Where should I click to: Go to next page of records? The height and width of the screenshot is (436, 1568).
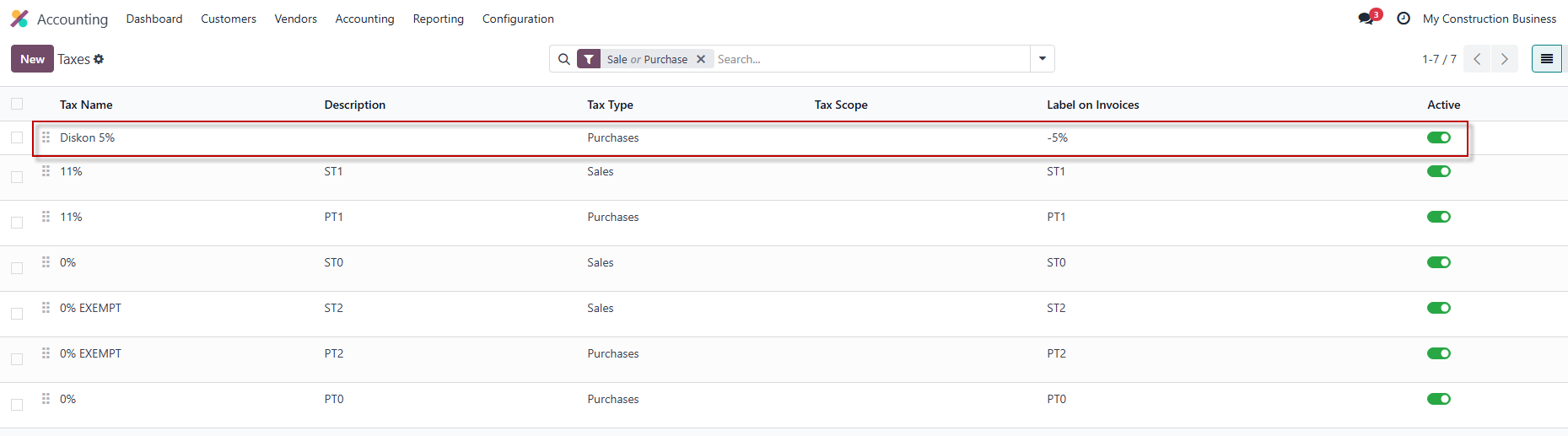pyautogui.click(x=1504, y=59)
